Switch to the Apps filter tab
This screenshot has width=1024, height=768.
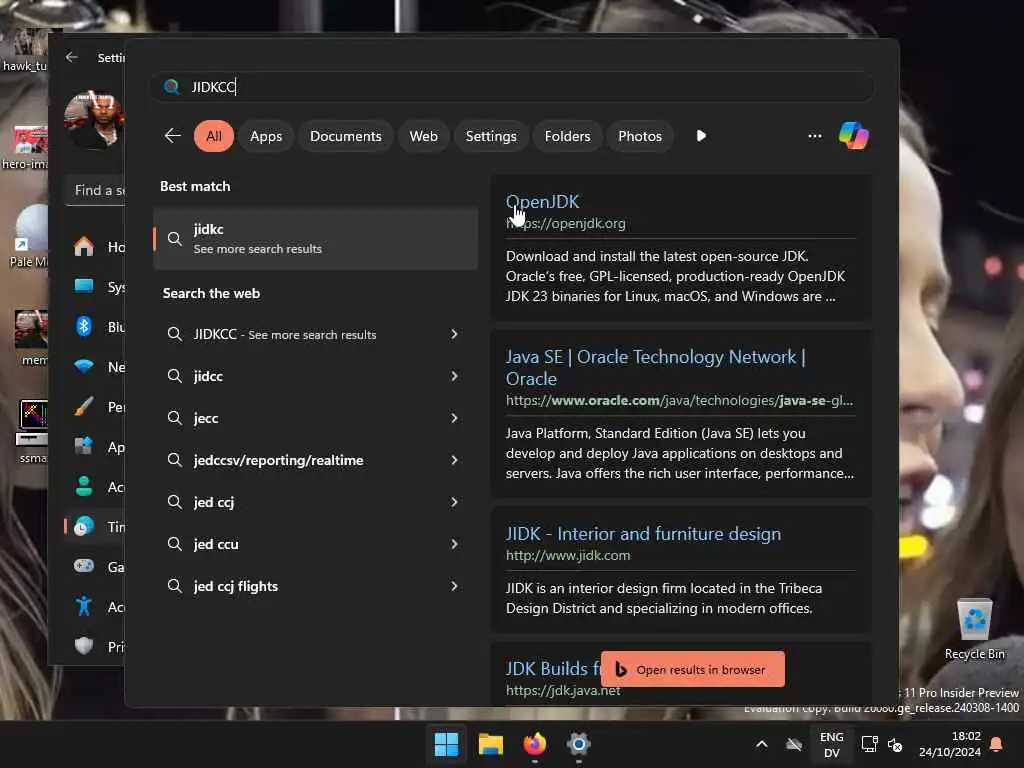(x=266, y=136)
